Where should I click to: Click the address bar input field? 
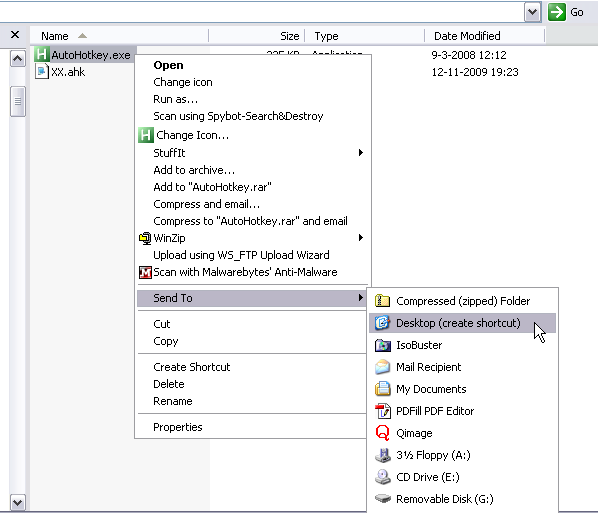261,12
